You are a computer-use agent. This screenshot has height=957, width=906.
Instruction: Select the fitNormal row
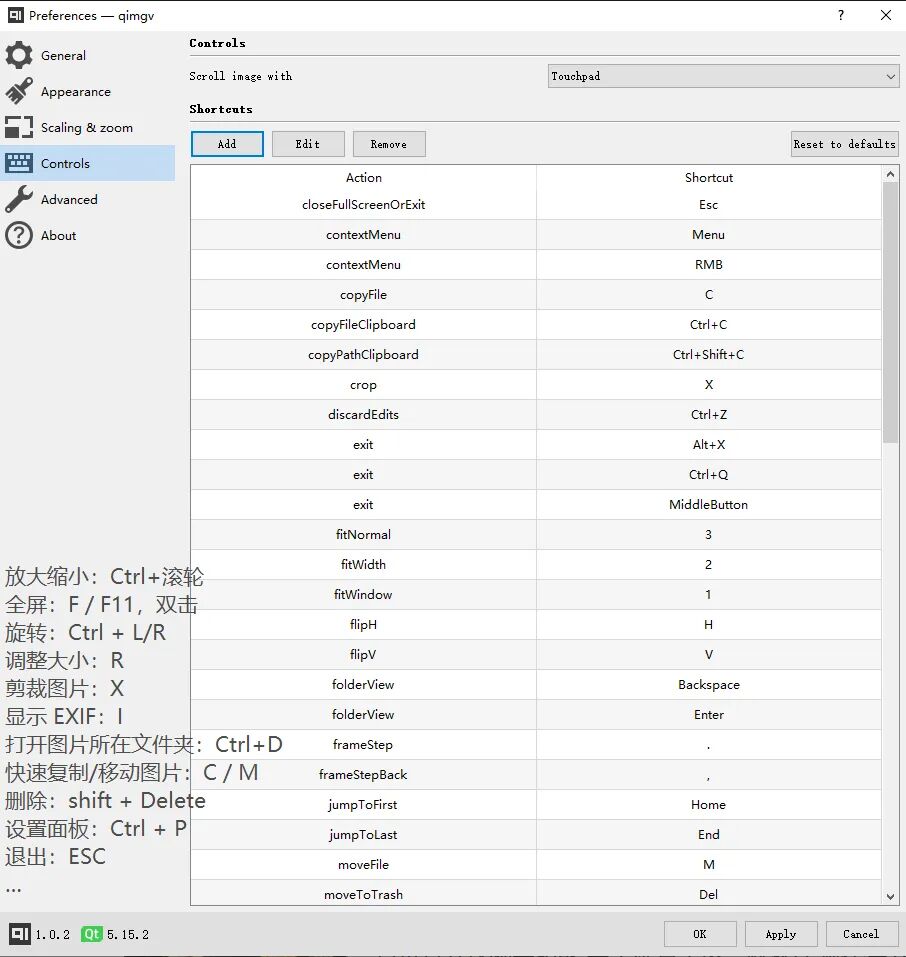(x=536, y=534)
